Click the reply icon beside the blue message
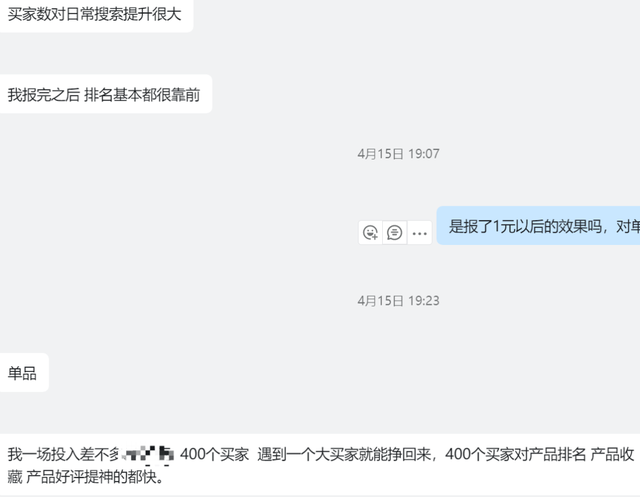This screenshot has width=640, height=497. 395,232
